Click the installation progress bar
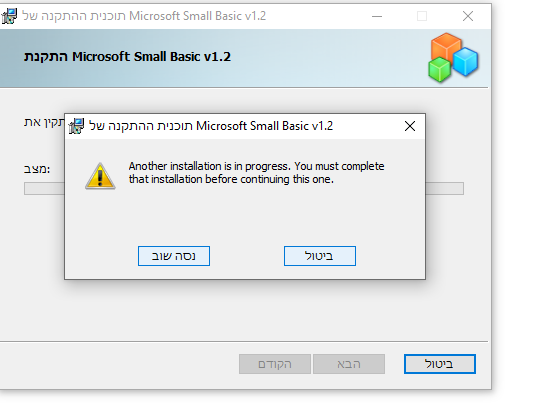This screenshot has width=548, height=415. (244, 188)
